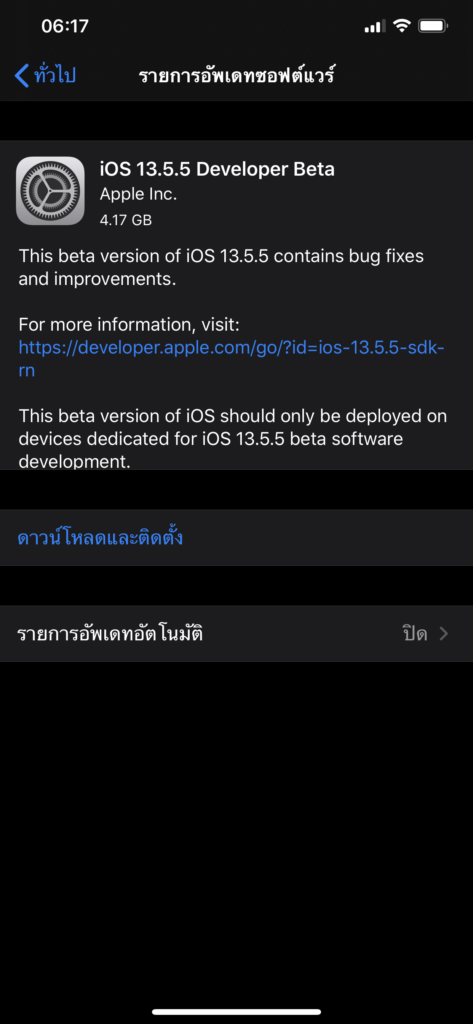Tap the ปิด automatic updates status value
This screenshot has width=473, height=1024.
415,633
